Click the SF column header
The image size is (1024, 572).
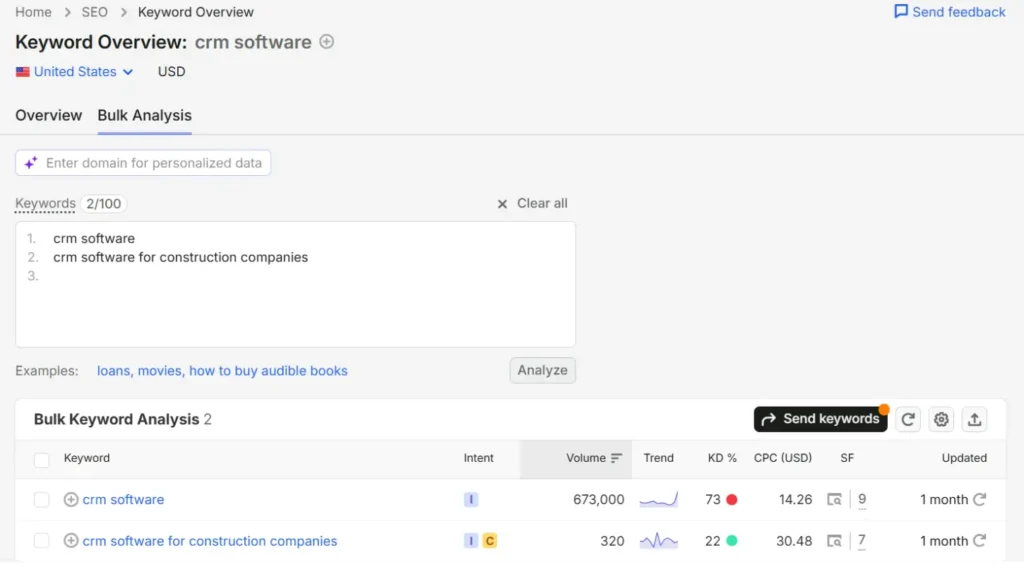847,458
